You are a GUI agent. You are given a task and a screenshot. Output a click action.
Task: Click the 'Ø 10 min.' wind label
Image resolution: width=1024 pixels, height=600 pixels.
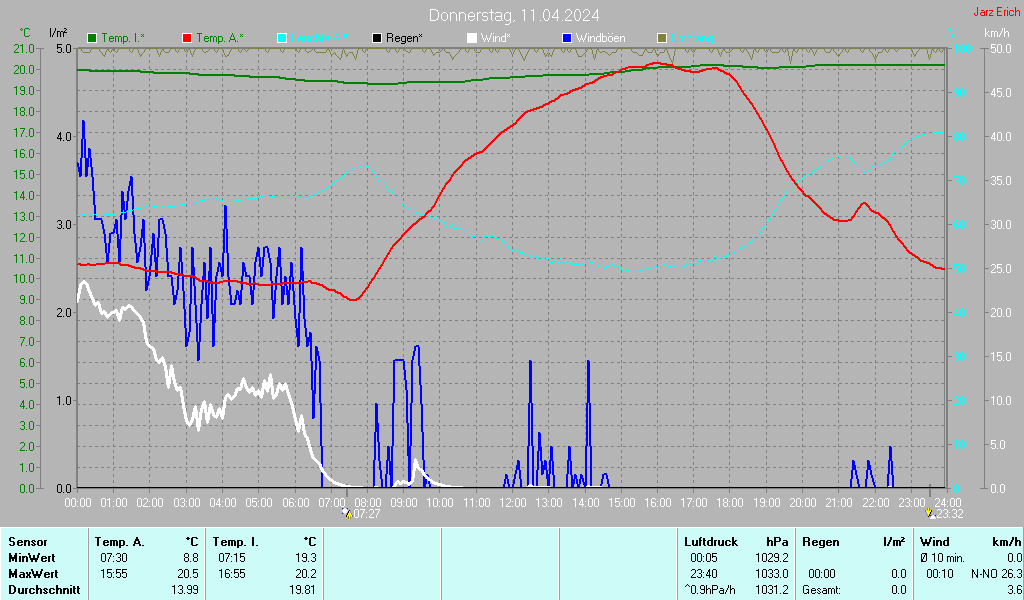[942, 558]
